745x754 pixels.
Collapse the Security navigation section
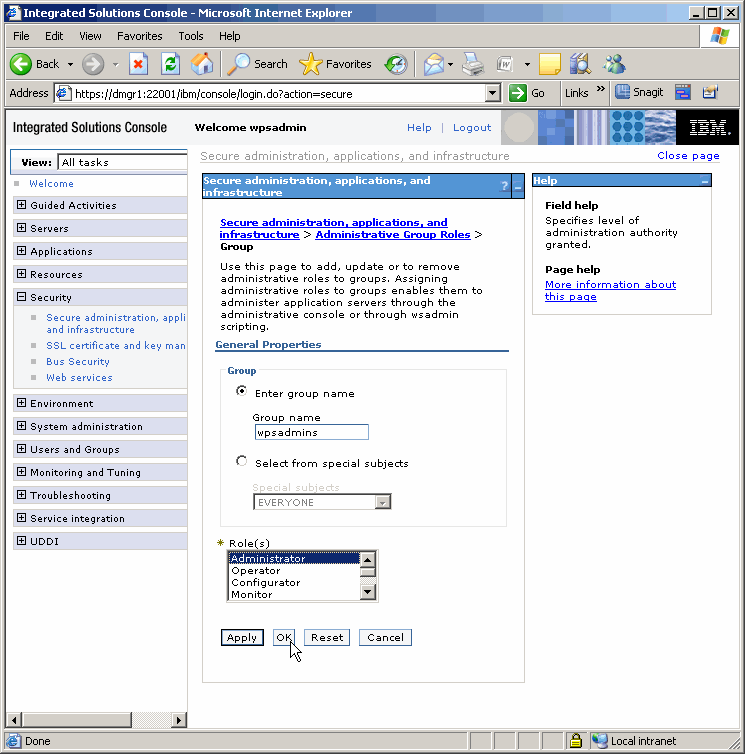(22, 297)
